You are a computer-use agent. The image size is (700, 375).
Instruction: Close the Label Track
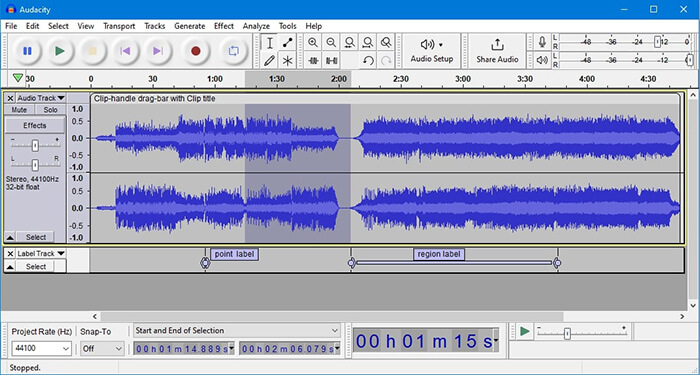[10, 253]
